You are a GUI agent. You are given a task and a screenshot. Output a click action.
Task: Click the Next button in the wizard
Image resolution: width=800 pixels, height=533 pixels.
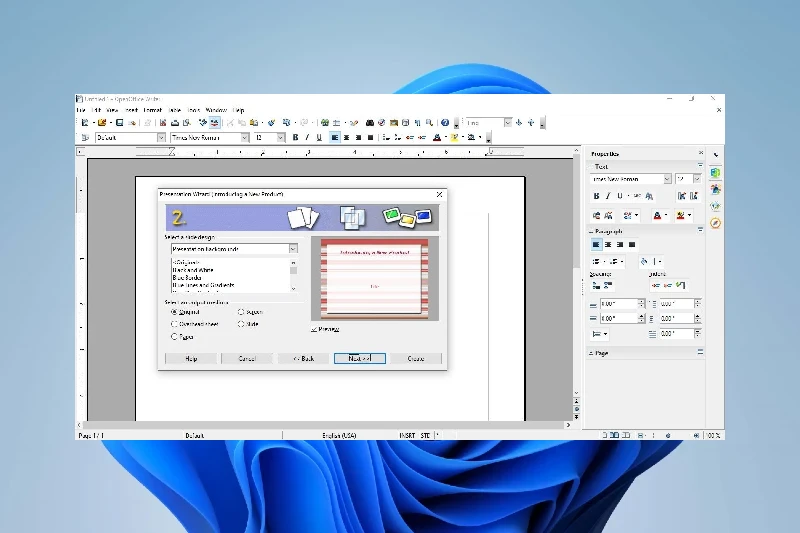tap(359, 358)
